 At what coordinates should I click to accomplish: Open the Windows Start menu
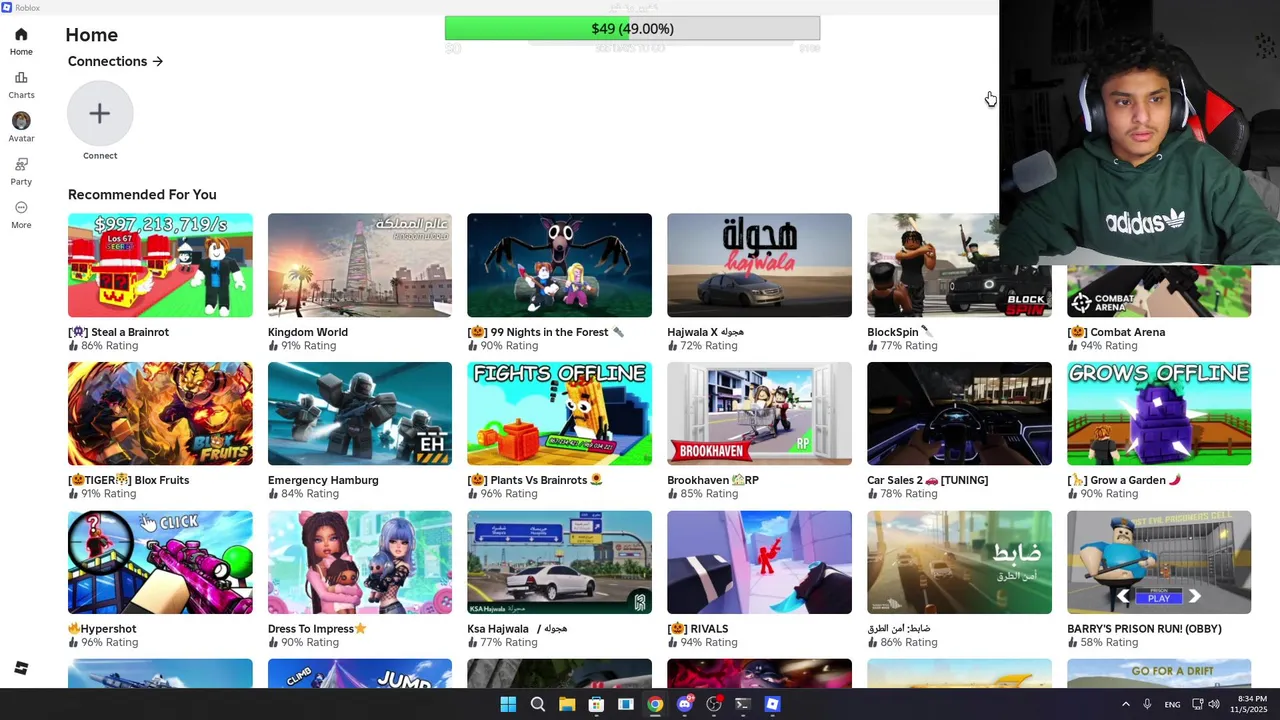click(508, 704)
